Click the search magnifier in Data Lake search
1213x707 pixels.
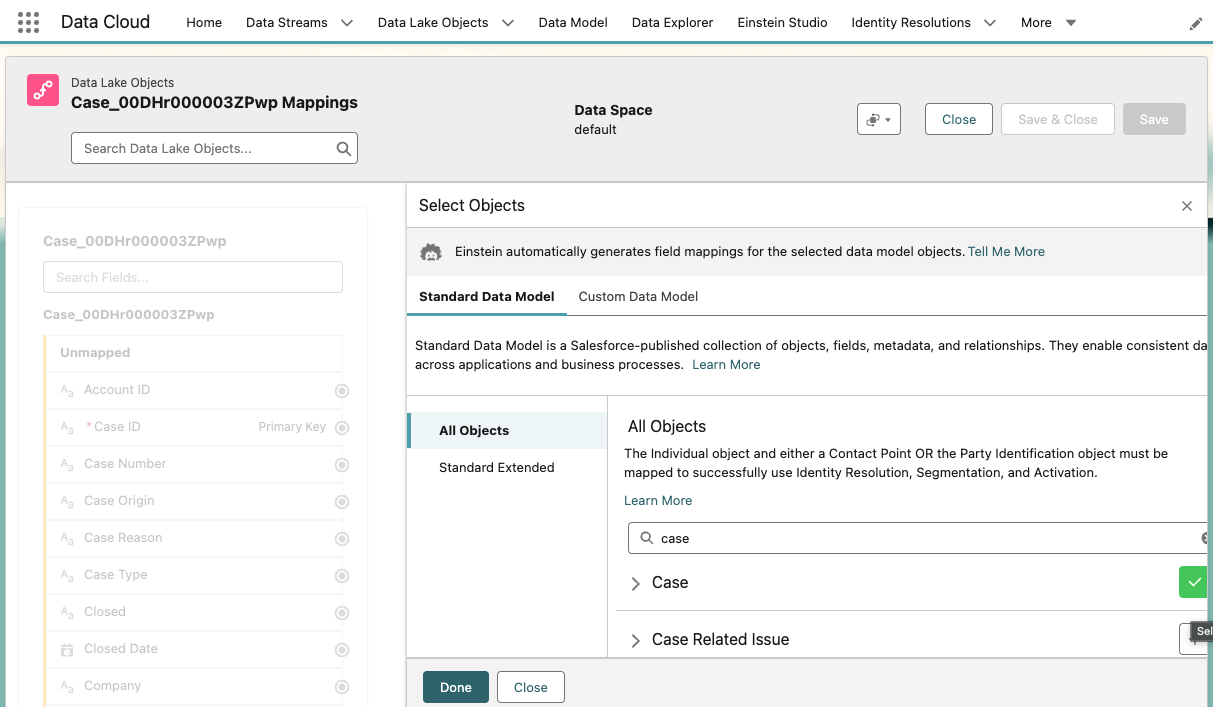point(343,149)
